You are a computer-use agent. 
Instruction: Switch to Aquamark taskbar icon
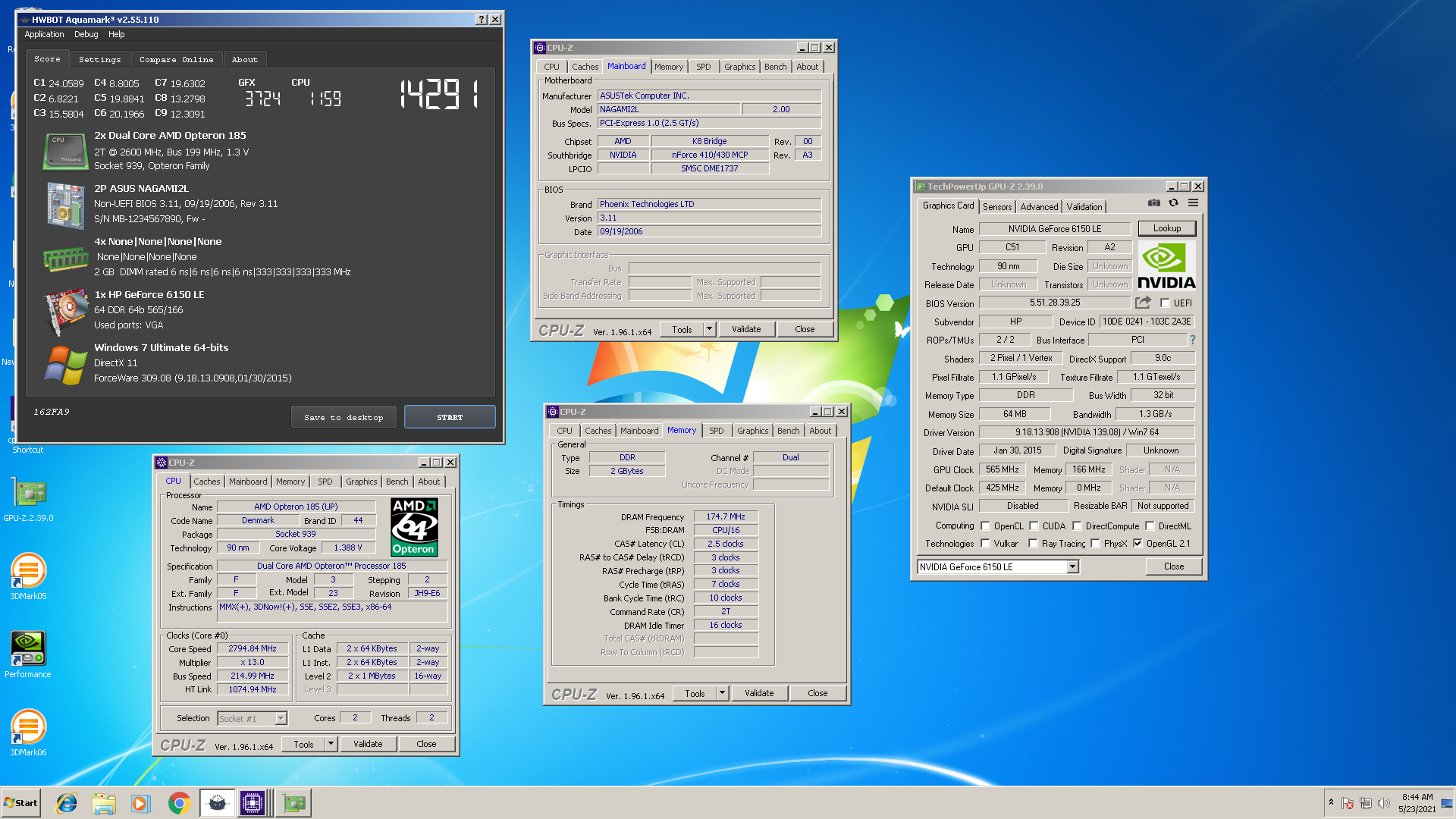point(217,803)
